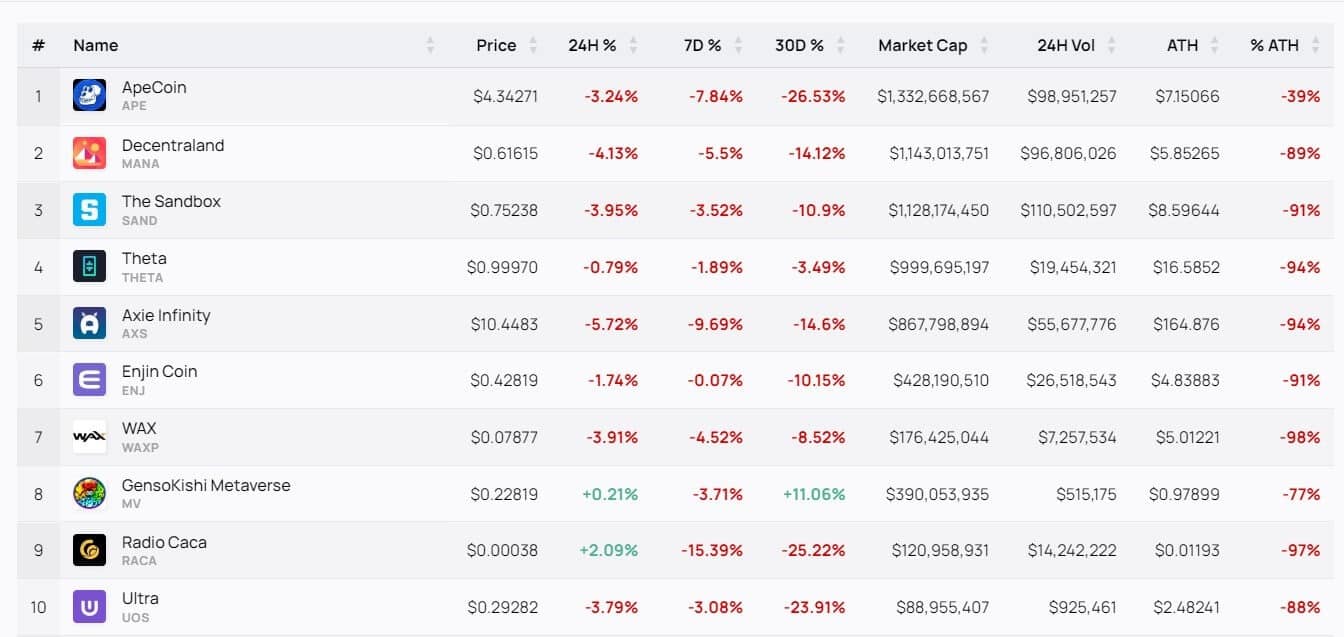
Task: Click Axie Infinity price $10.4483
Action: point(505,324)
